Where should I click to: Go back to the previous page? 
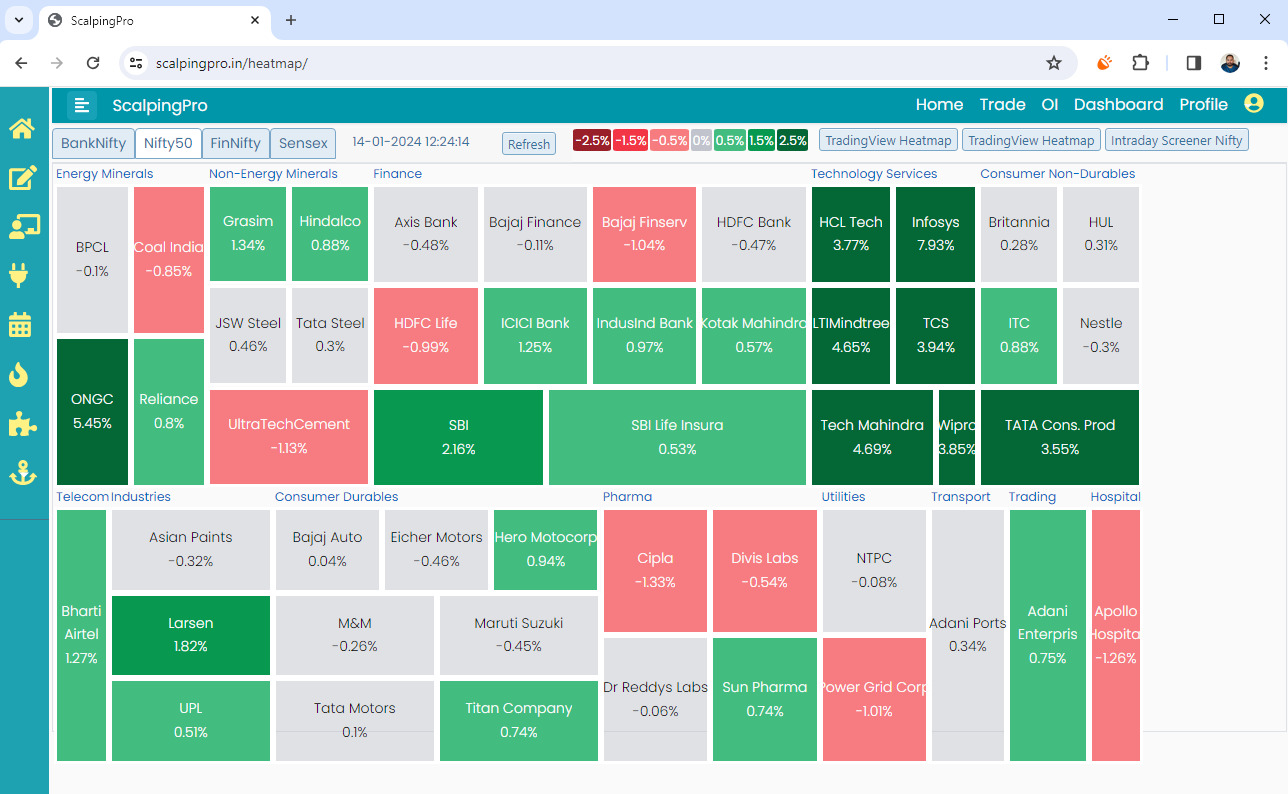click(21, 63)
